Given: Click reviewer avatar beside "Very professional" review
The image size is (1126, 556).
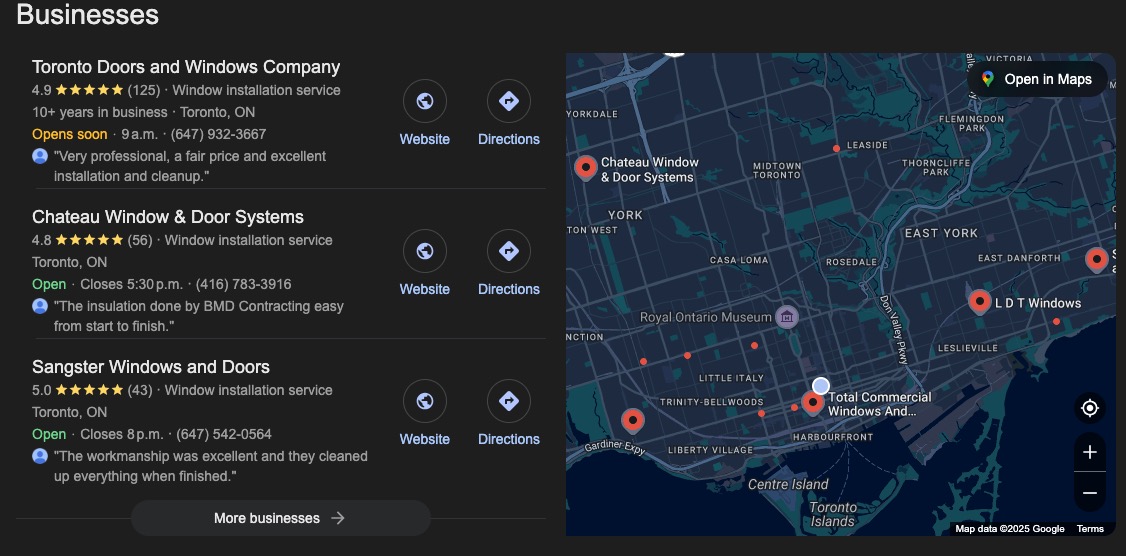Looking at the screenshot, I should click(x=40, y=156).
